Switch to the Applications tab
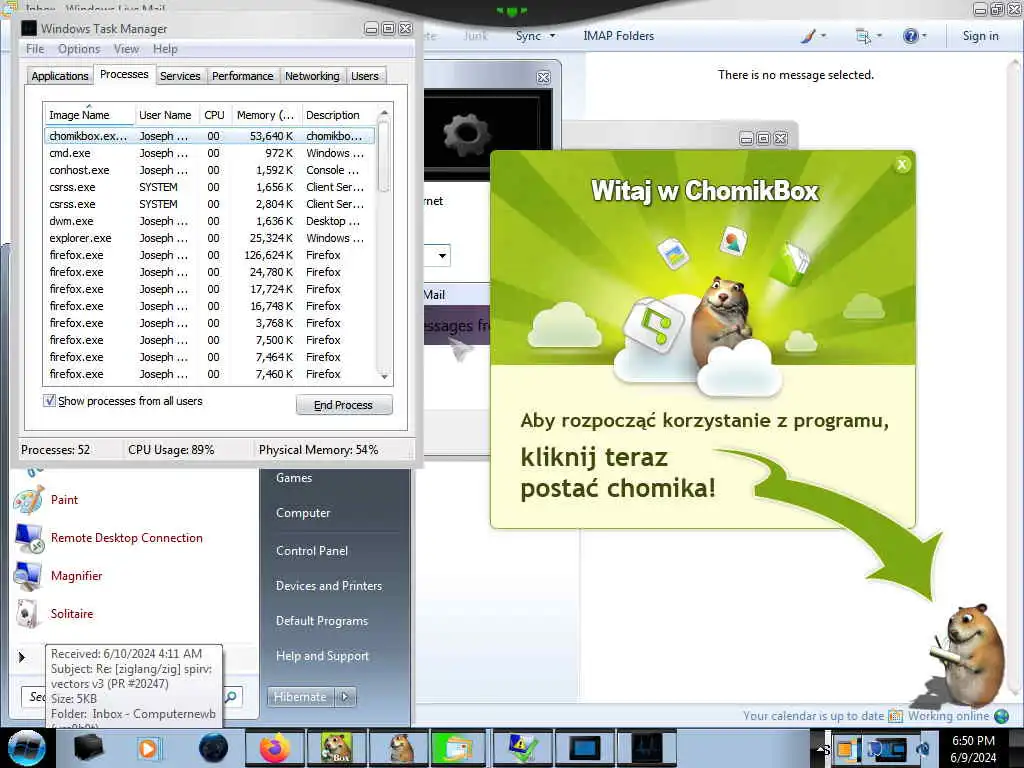1024x768 pixels. tap(60, 76)
